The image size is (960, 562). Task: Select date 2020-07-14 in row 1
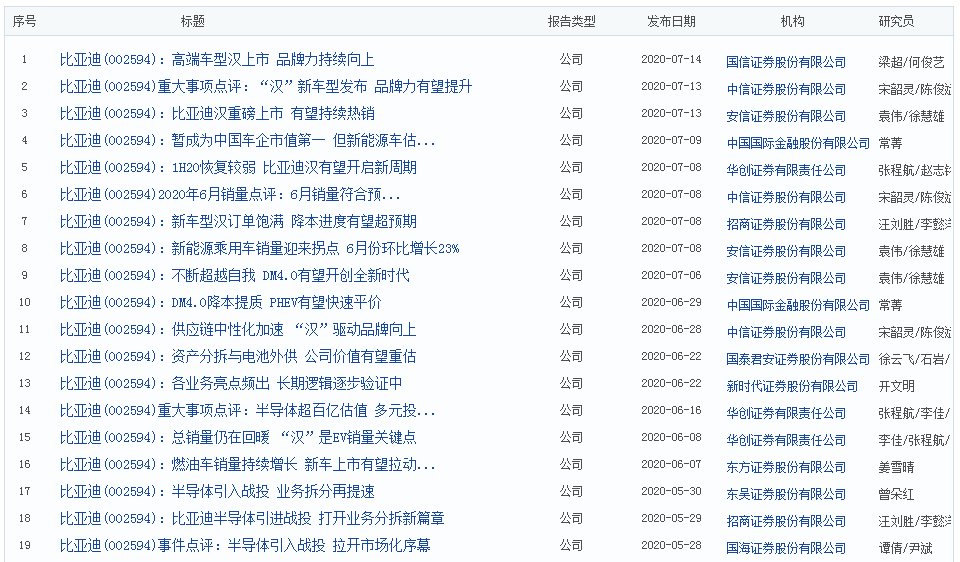tap(671, 59)
